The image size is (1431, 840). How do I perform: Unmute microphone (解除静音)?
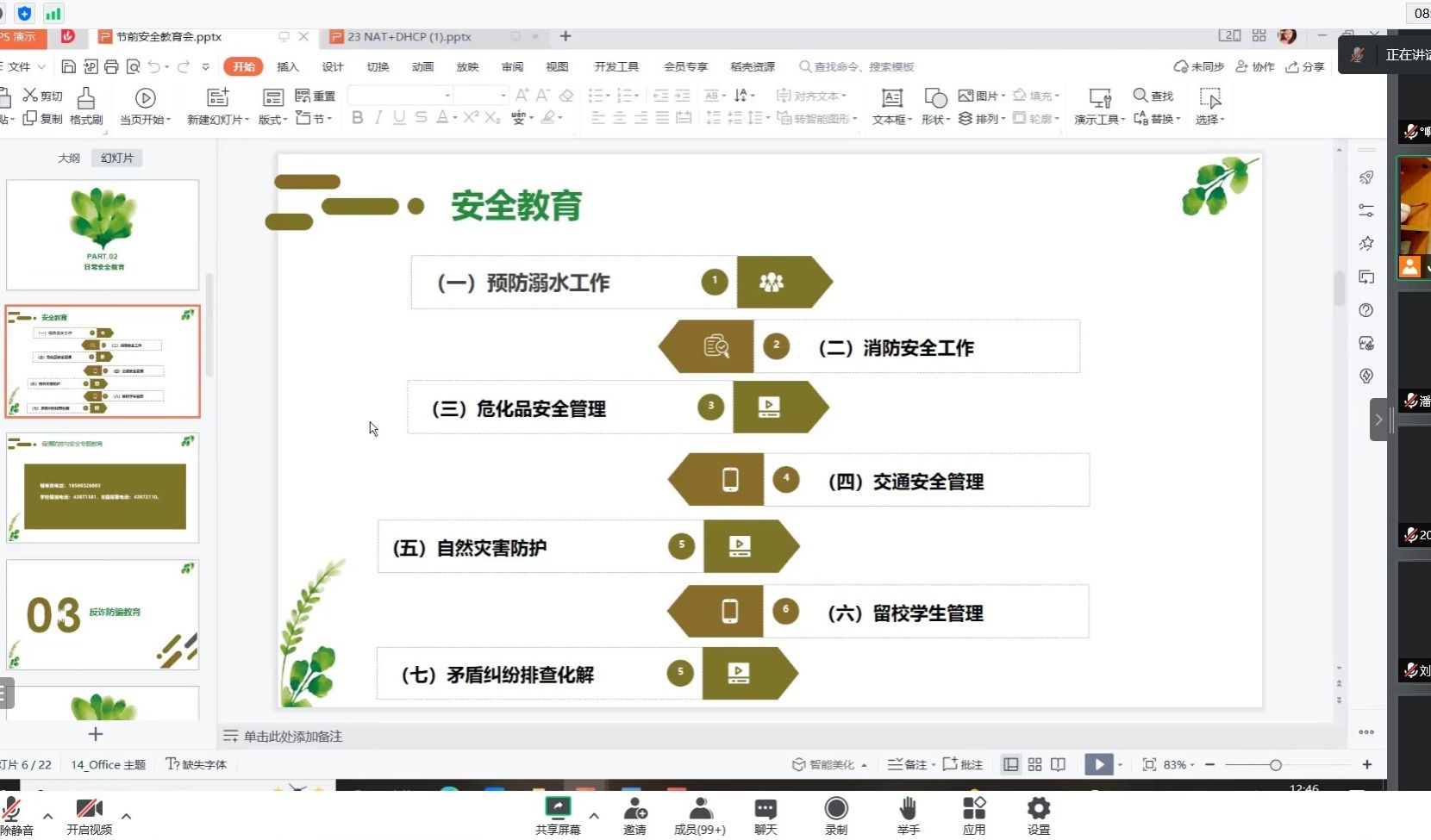click(12, 812)
